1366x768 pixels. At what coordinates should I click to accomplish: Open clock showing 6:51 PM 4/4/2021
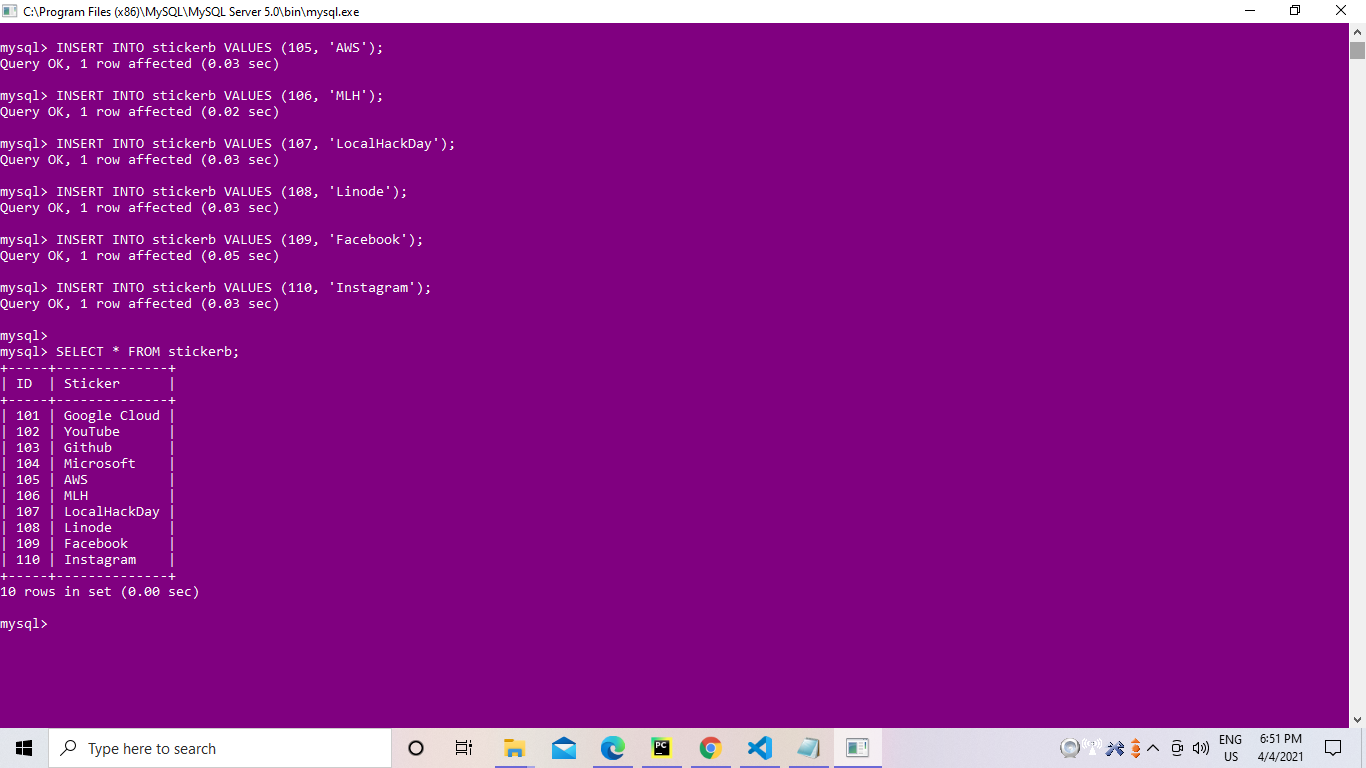coord(1280,748)
